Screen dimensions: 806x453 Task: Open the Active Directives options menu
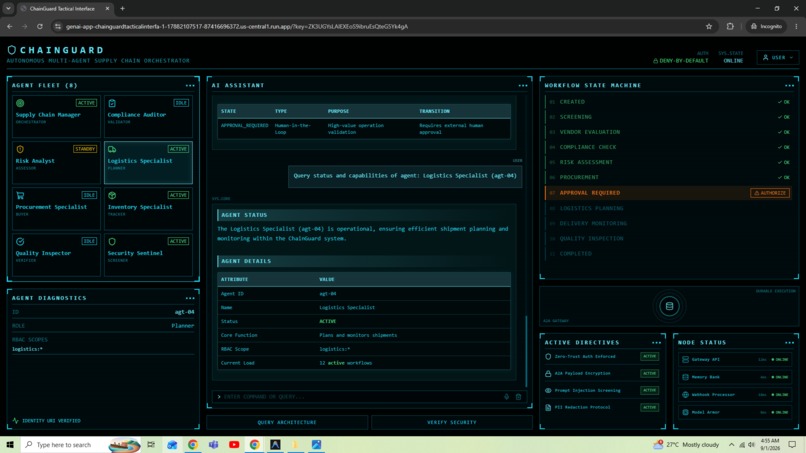pos(656,342)
